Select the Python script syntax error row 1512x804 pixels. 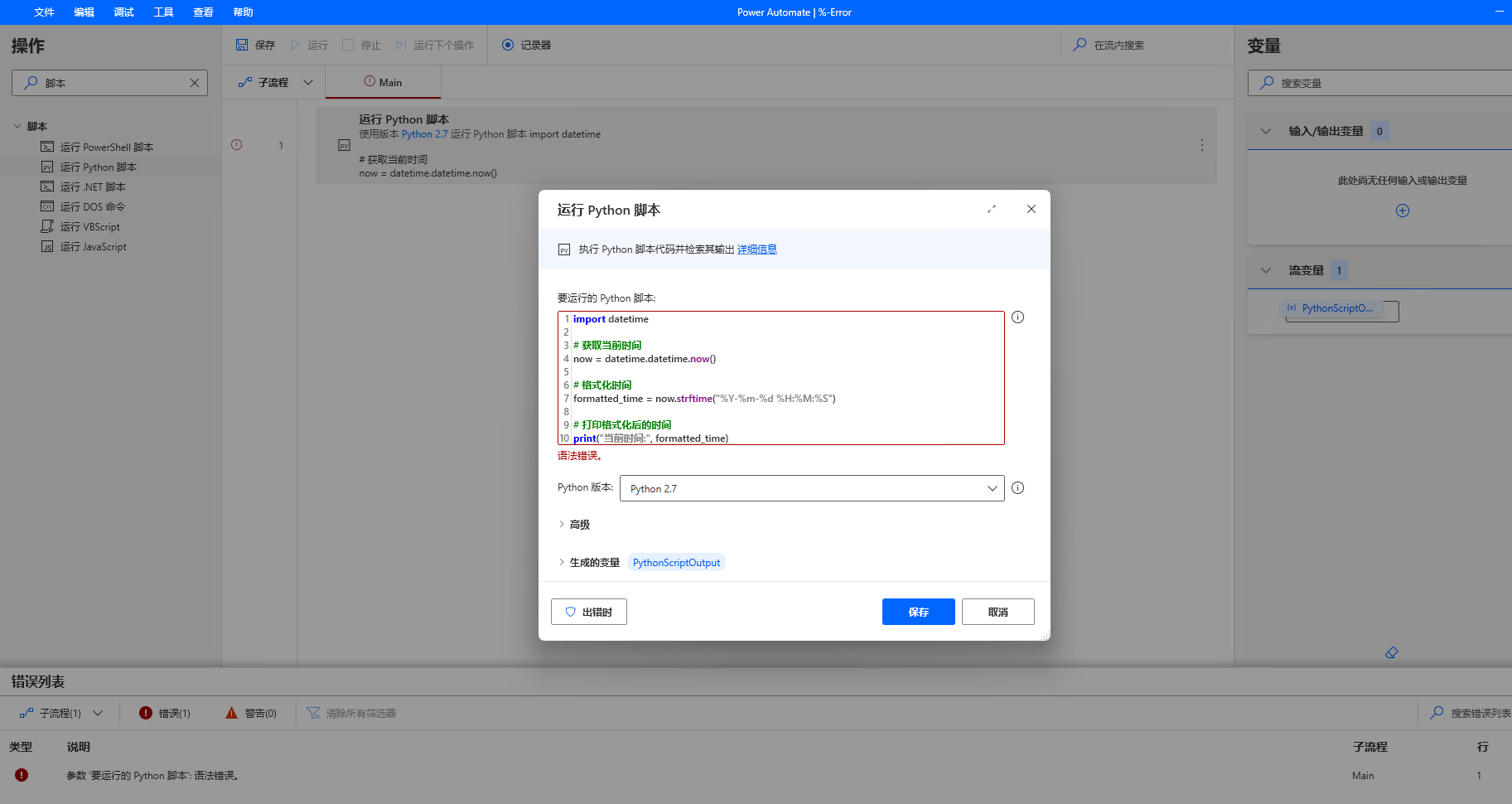coord(756,776)
